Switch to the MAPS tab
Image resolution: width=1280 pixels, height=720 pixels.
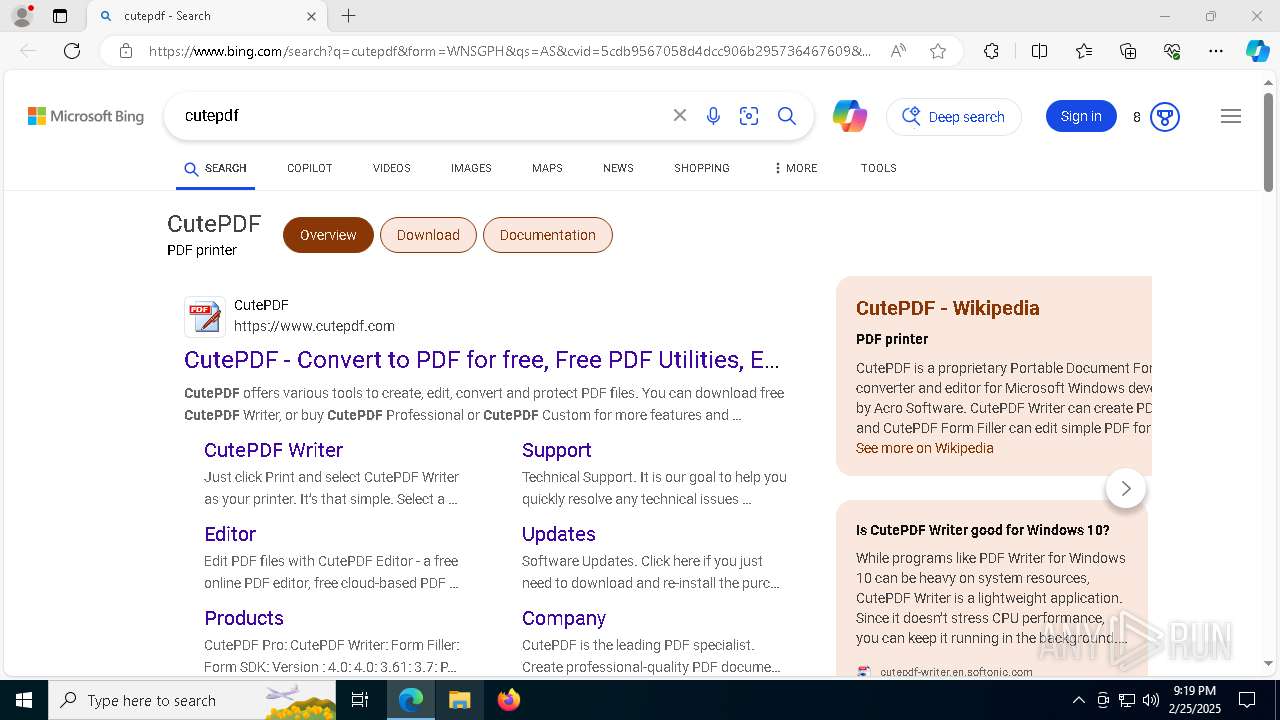coord(547,168)
